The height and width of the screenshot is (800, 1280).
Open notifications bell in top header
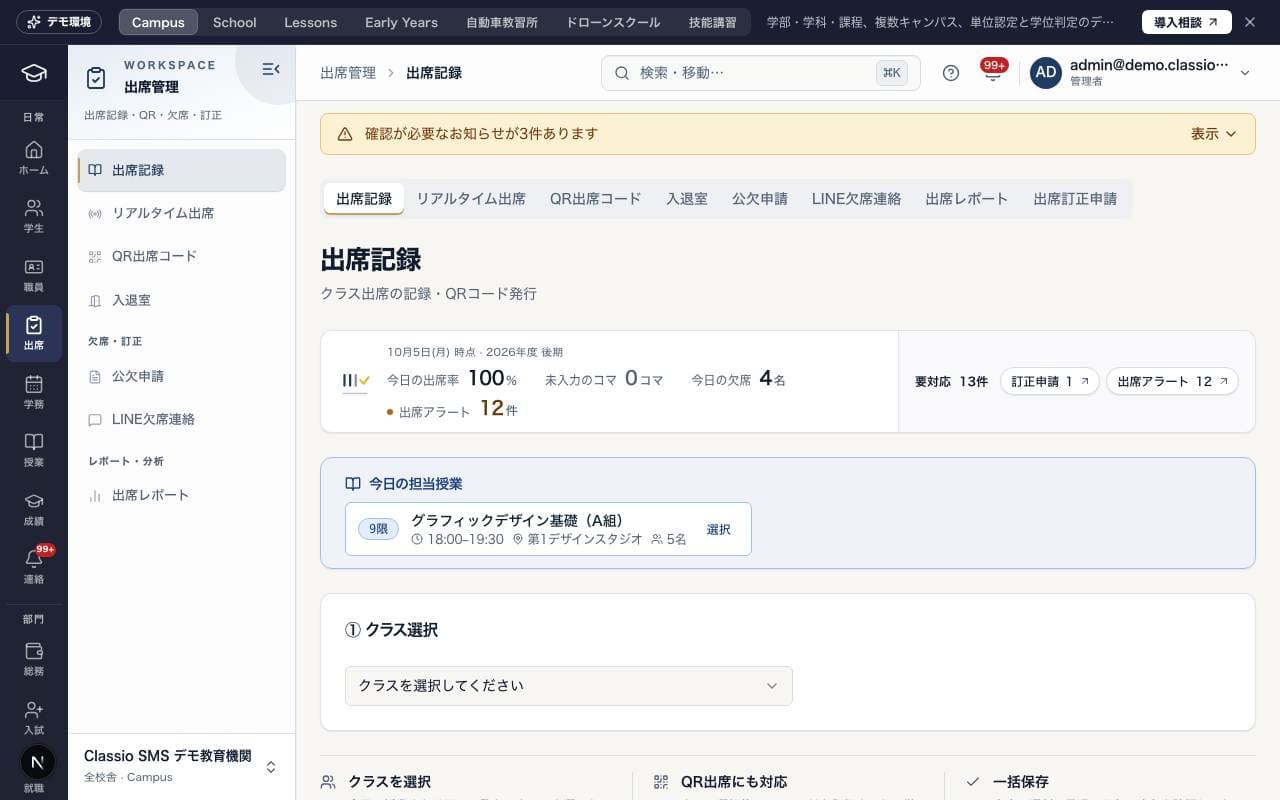tap(993, 73)
